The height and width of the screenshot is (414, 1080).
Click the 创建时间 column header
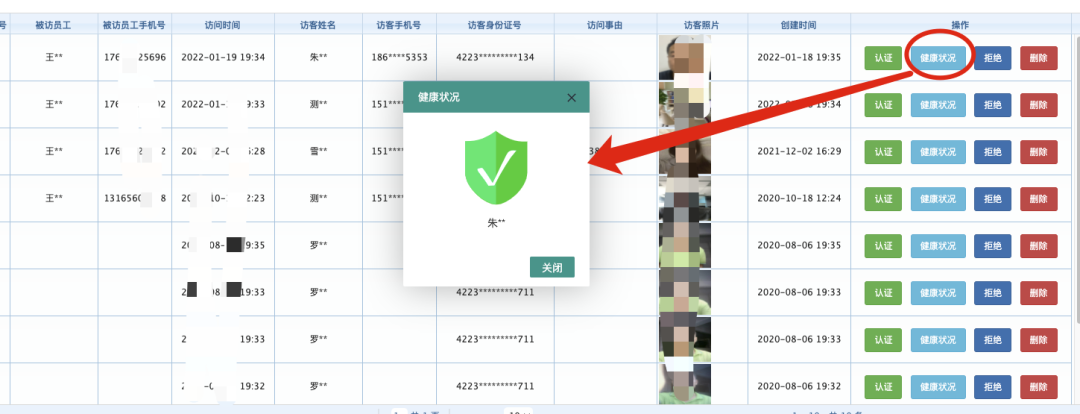[799, 23]
